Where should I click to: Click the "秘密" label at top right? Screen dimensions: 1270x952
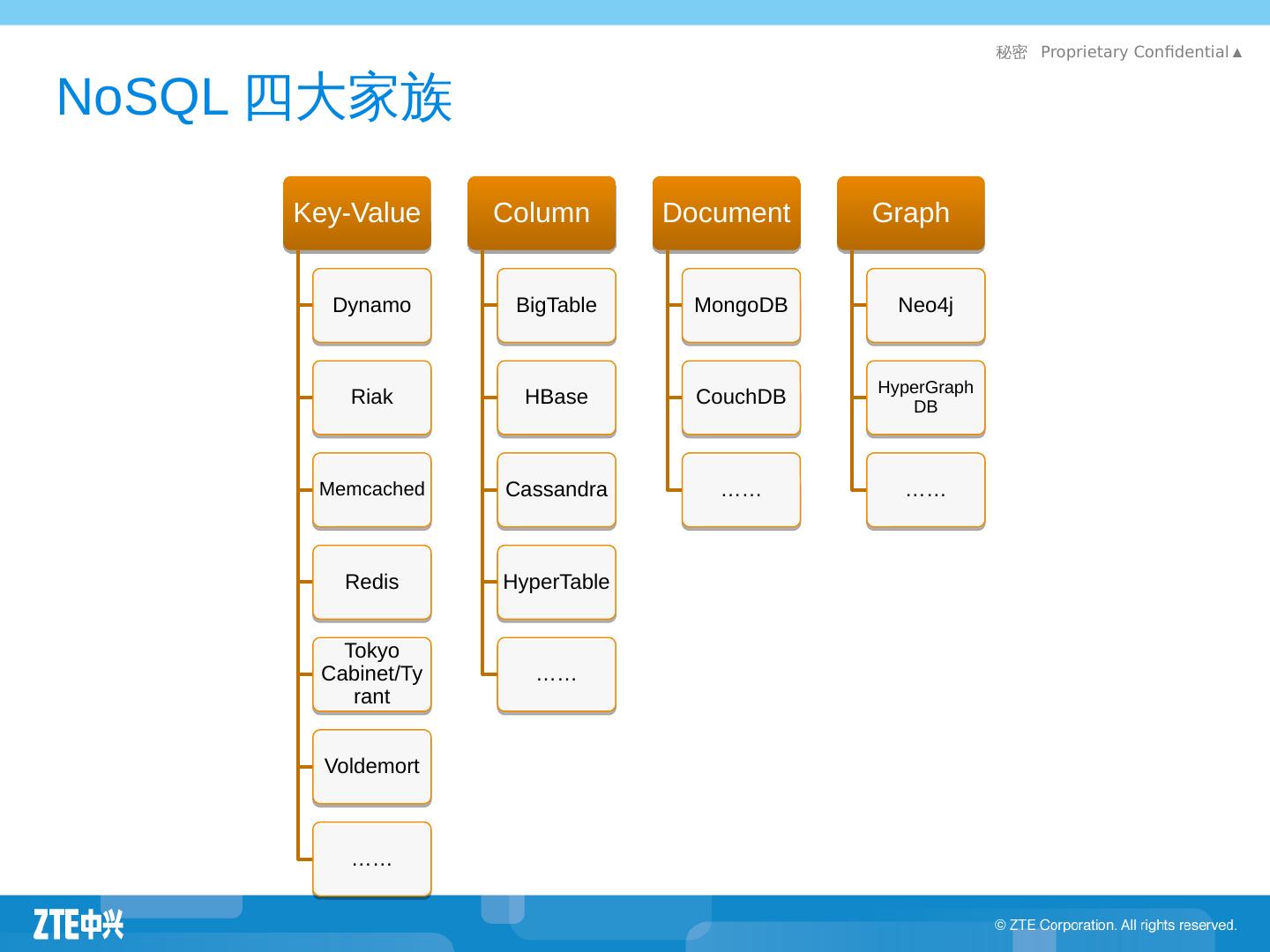coord(1012,53)
